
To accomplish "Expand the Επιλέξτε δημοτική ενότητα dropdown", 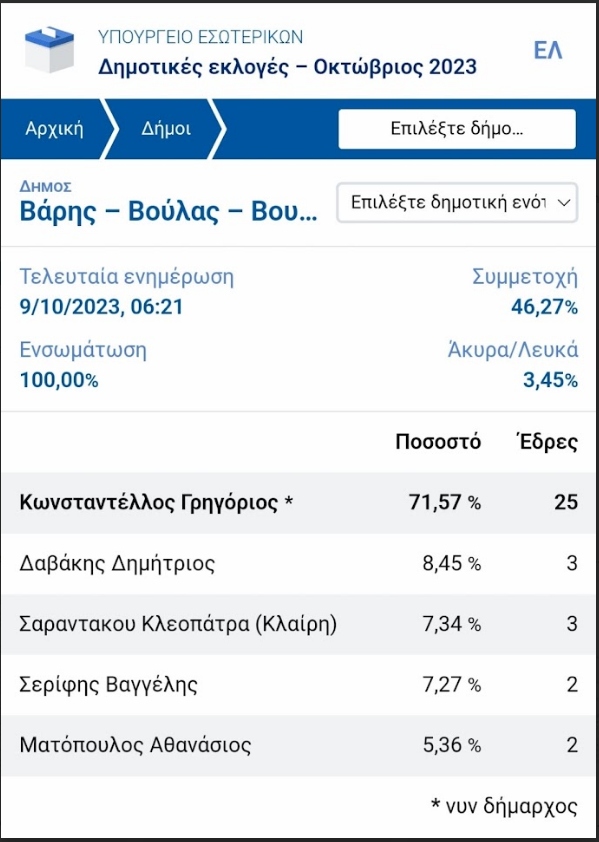I will [457, 202].
